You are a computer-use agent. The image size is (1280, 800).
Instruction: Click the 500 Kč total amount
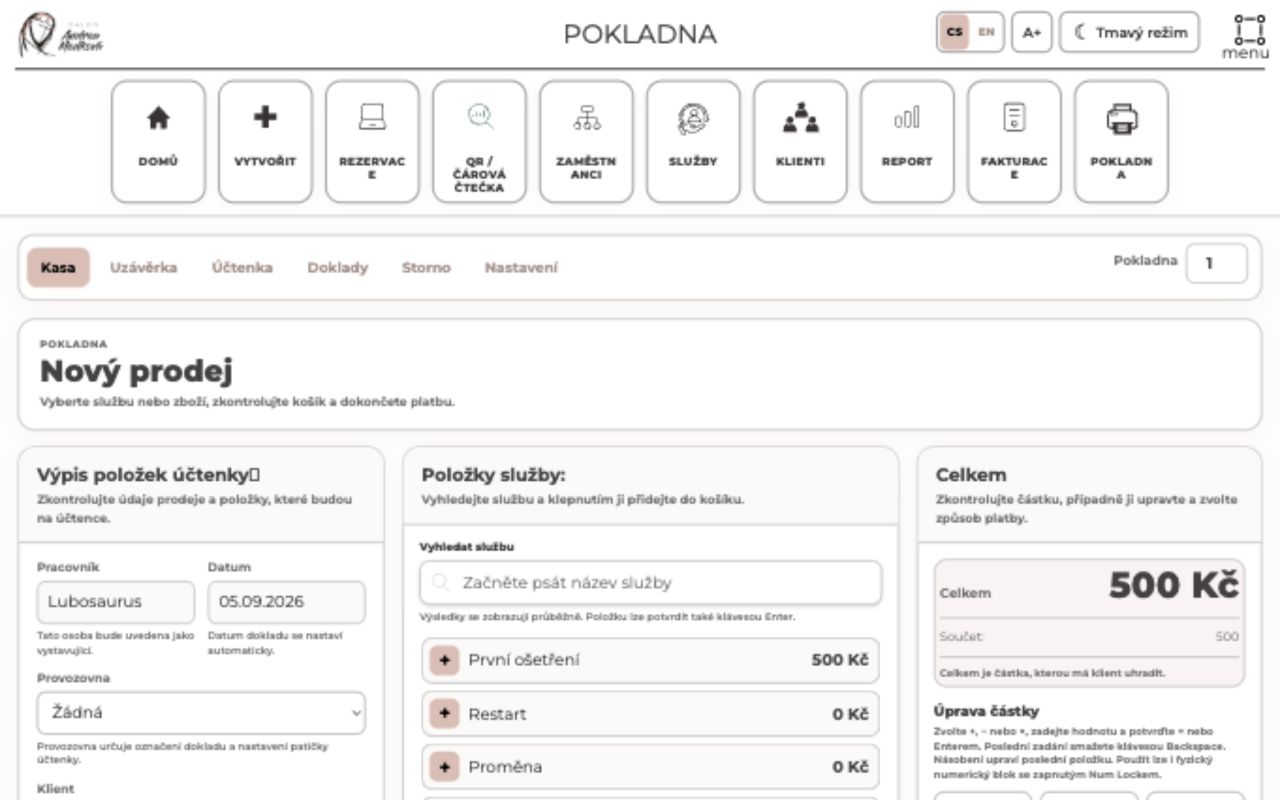click(1174, 586)
